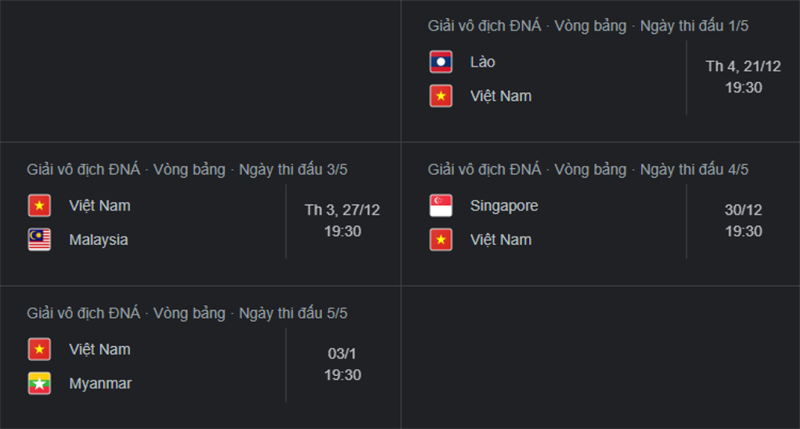800x429 pixels.
Task: Click the Malaysia flag icon
Action: pyautogui.click(x=39, y=240)
